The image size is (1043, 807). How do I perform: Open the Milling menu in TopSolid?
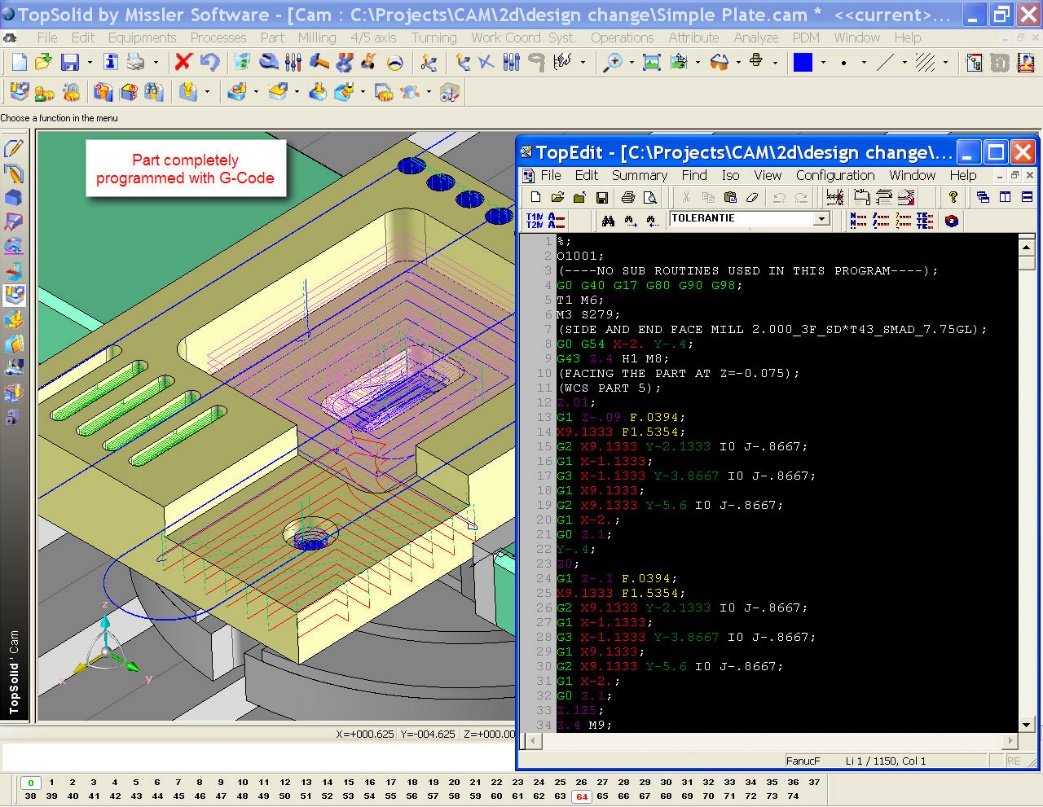pos(317,38)
